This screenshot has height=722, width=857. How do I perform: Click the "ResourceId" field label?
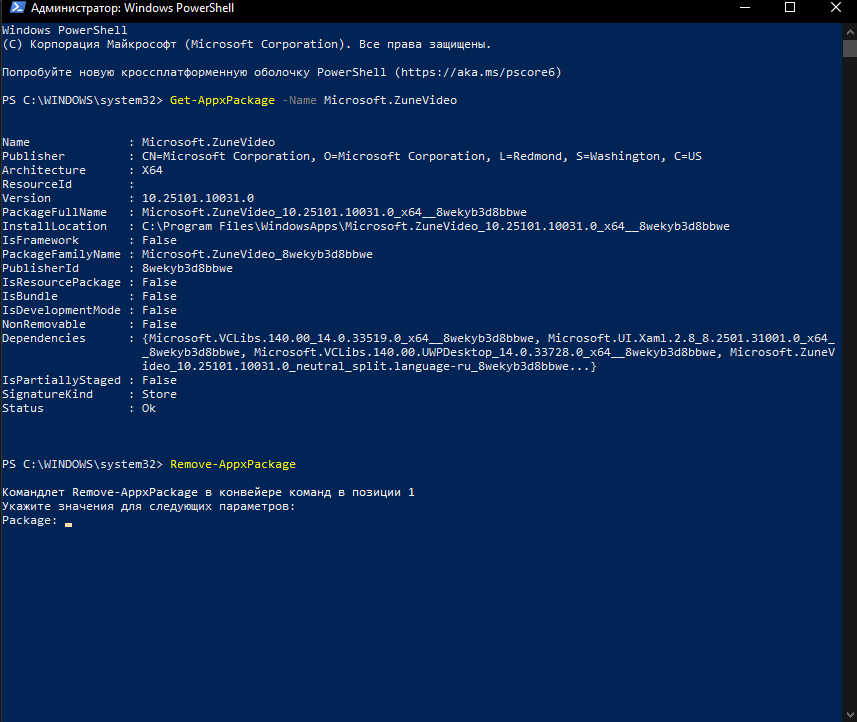pos(37,184)
